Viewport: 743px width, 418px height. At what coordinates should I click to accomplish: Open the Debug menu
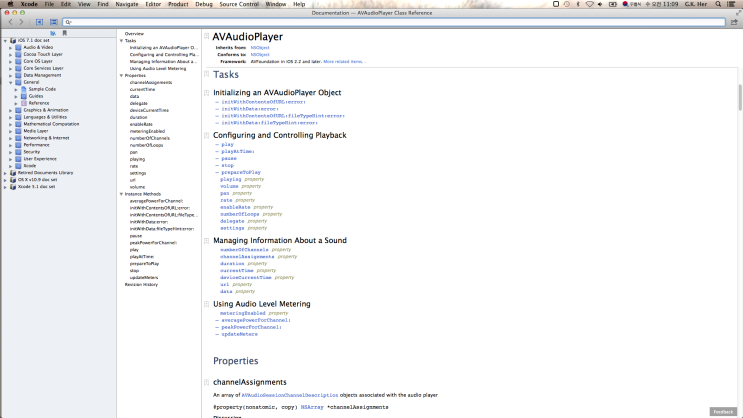click(x=204, y=4)
